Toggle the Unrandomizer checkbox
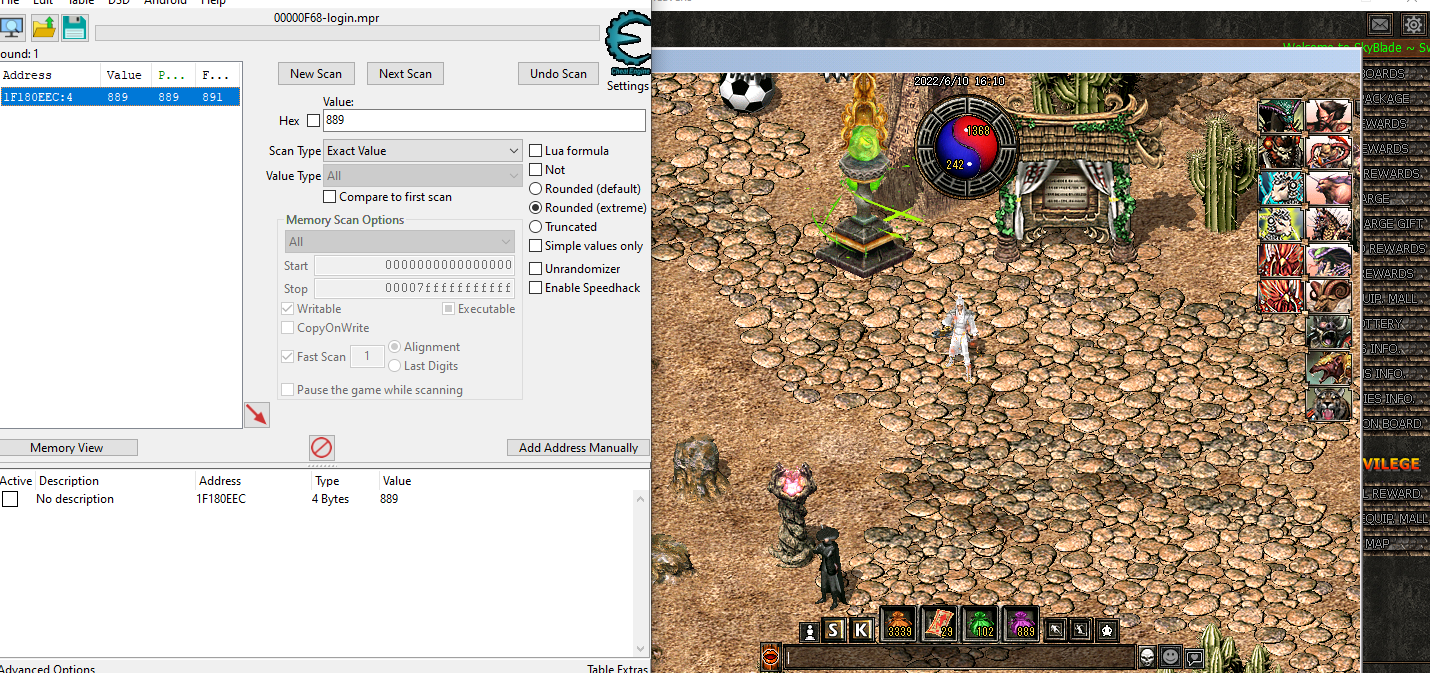Screen dimensions: 1430x673 click(x=536, y=269)
